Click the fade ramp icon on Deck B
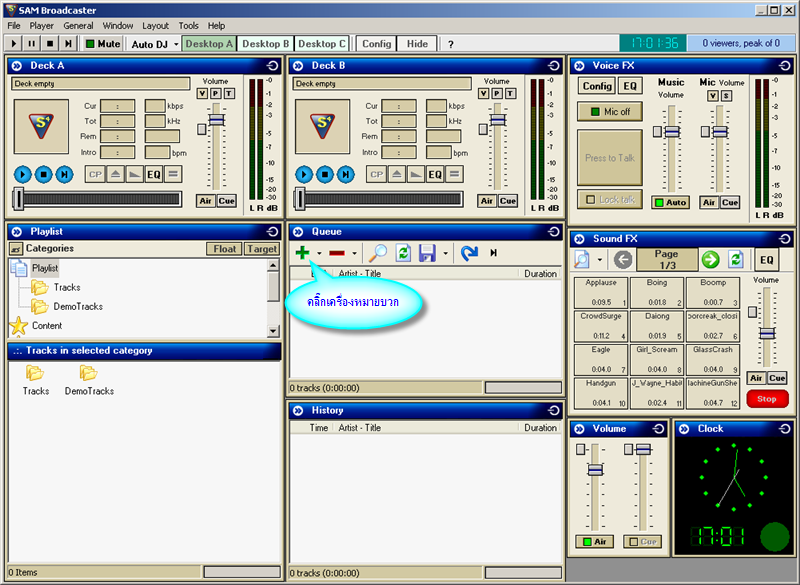800x585 pixels. 416,174
